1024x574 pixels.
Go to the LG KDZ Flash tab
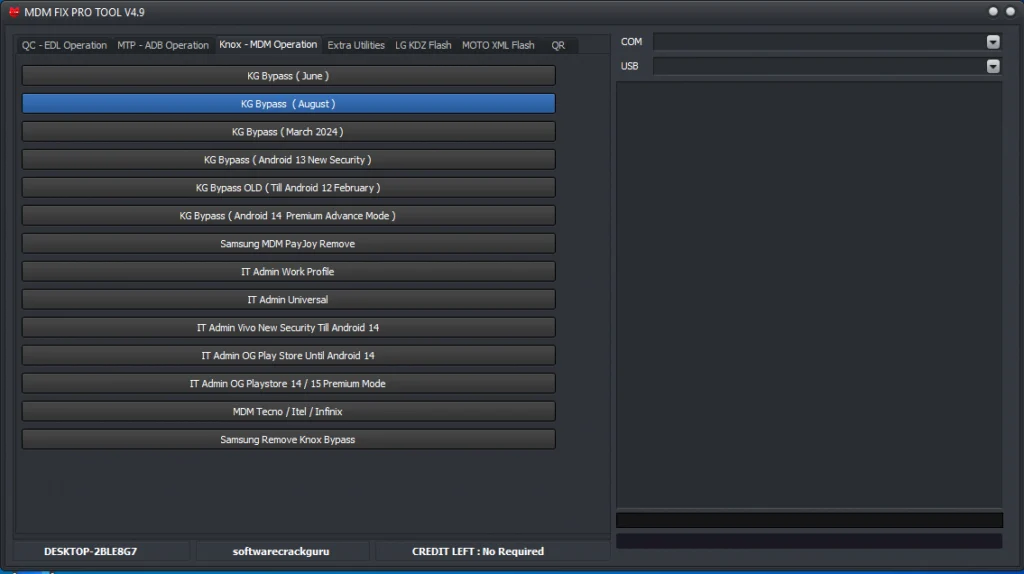(423, 45)
